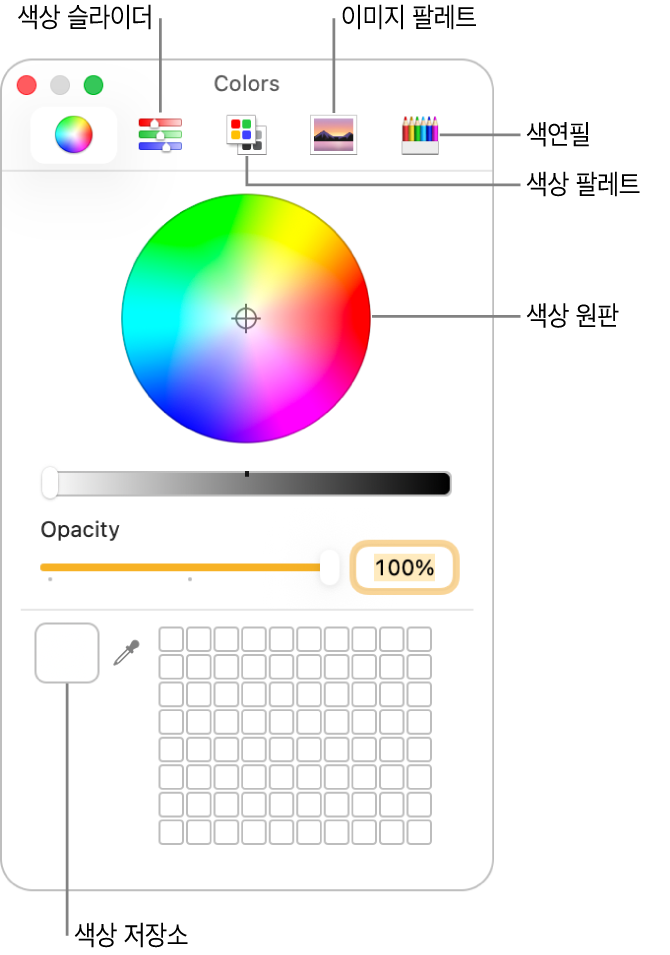
Task: Switch to color palettes picker
Action: tap(246, 134)
